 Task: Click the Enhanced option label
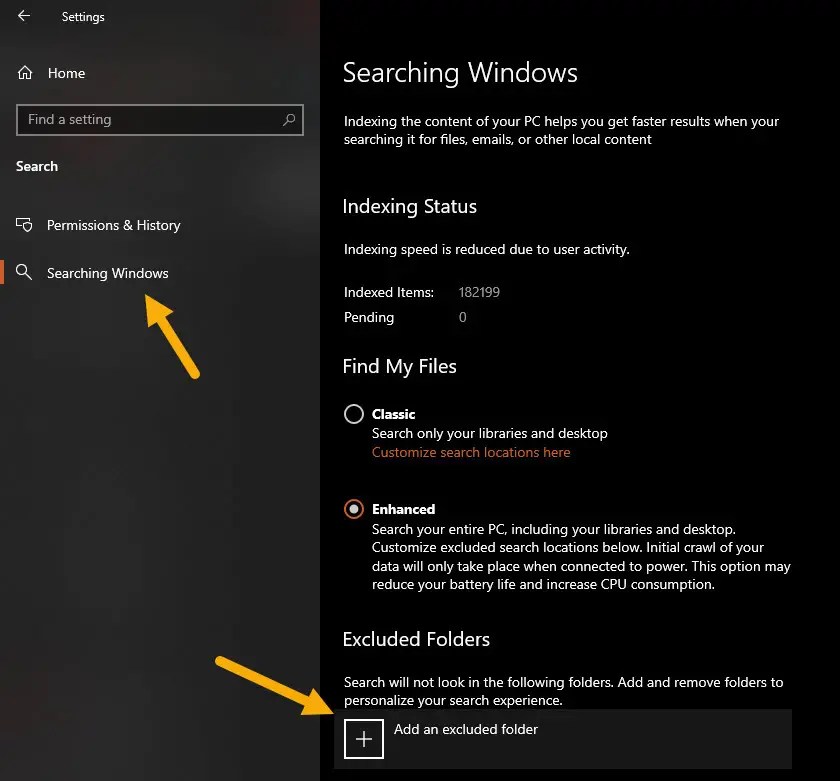403,509
